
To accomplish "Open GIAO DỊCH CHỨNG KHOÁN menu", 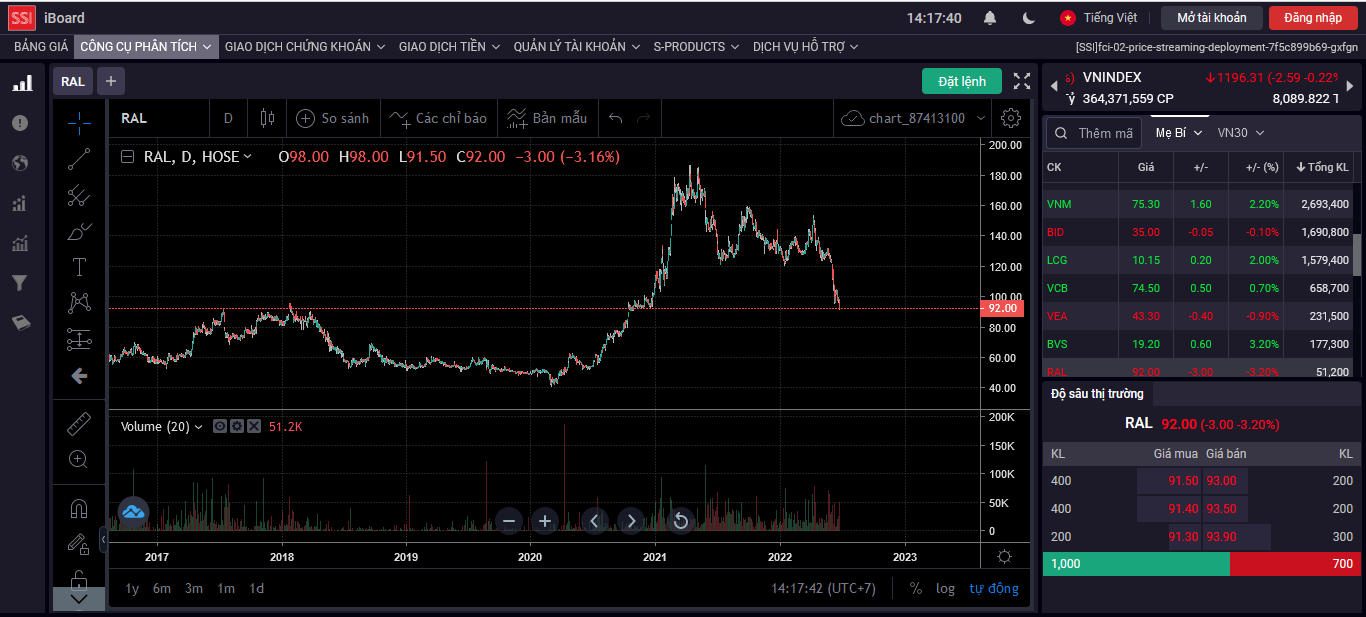I will 305,46.
